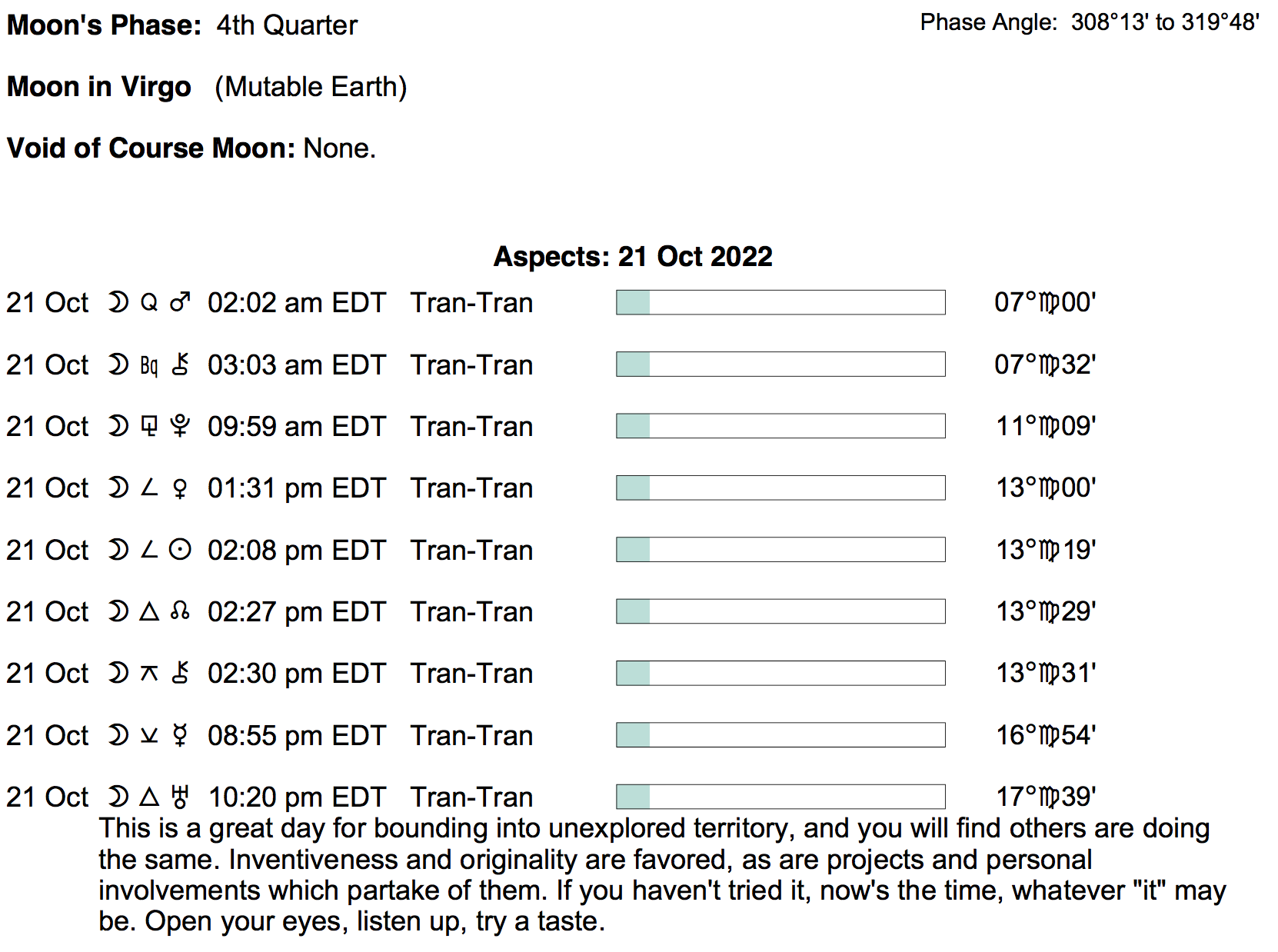Click the Chiron glyph in the 03:03 am row
This screenshot has width=1278, height=952.
coord(180,364)
